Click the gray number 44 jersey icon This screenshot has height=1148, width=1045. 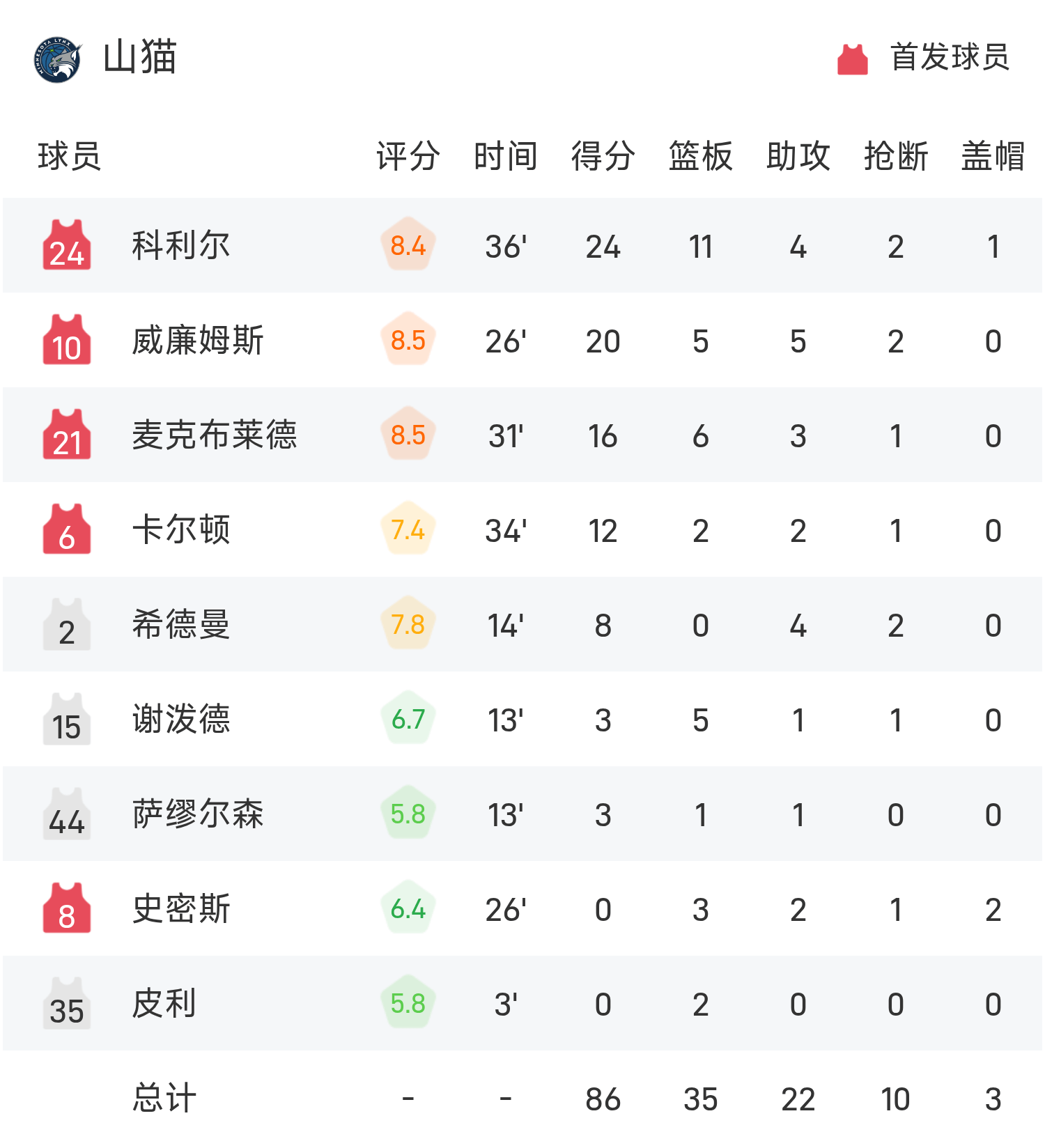[67, 814]
